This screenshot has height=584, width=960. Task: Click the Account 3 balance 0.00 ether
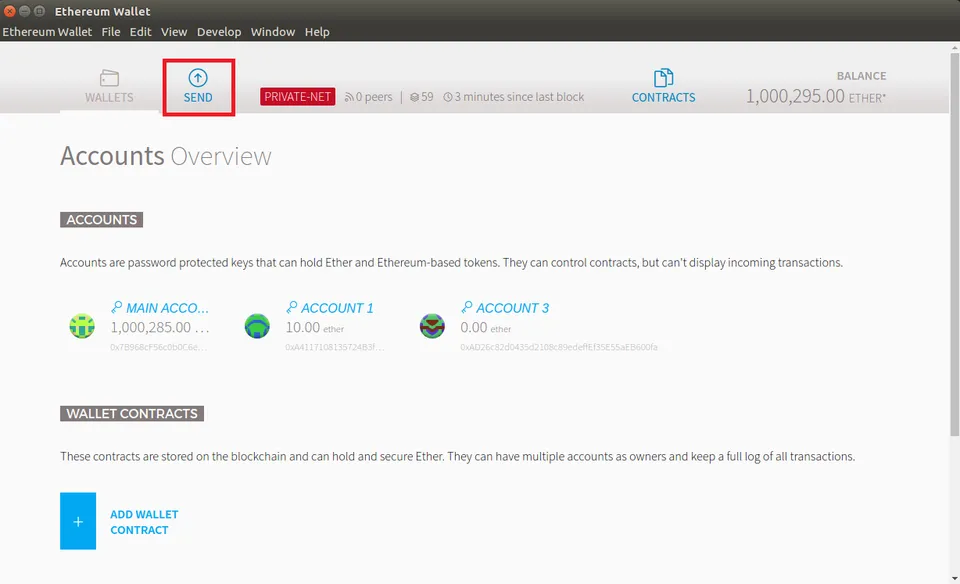point(486,328)
